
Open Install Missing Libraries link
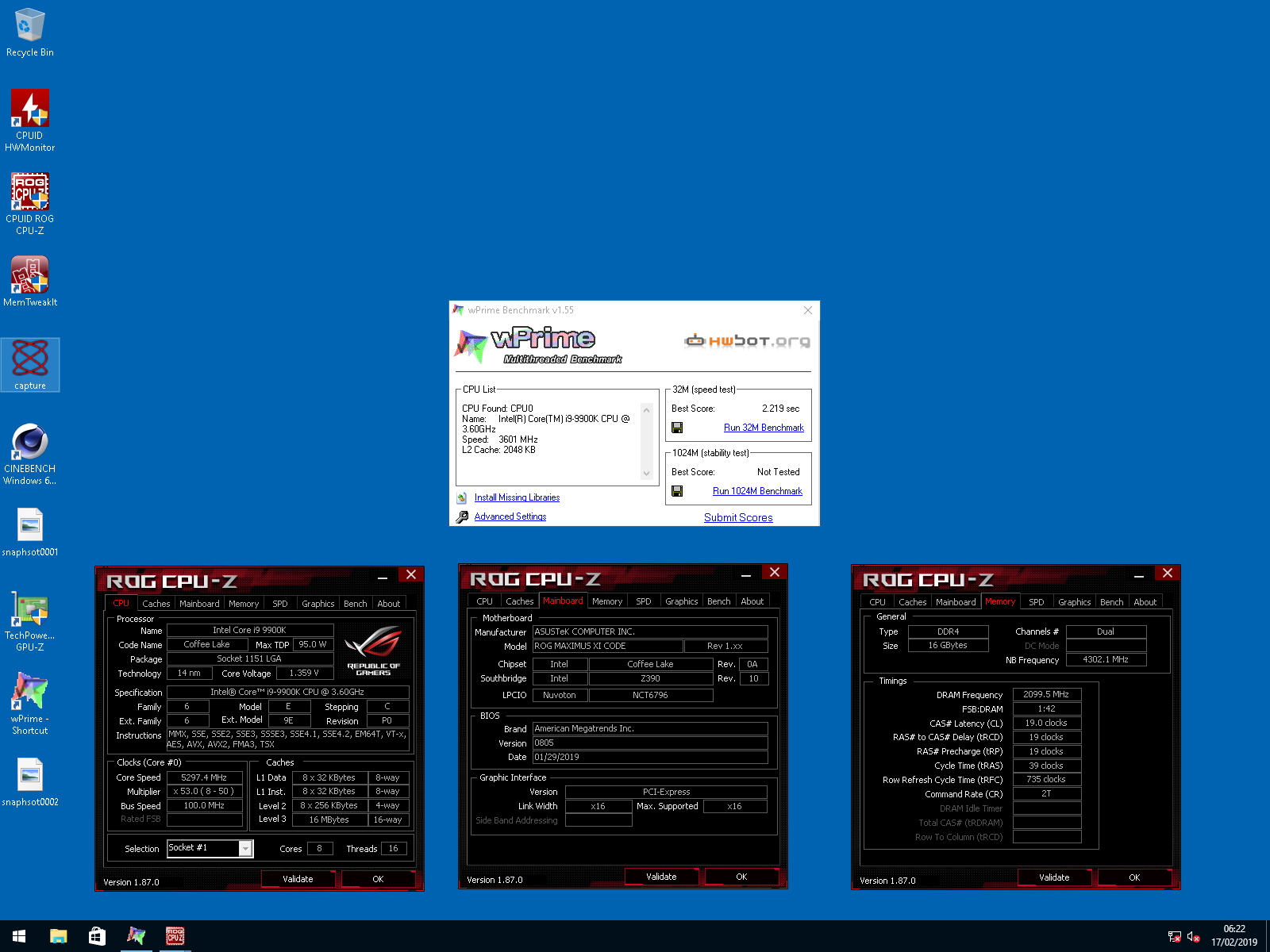(517, 497)
